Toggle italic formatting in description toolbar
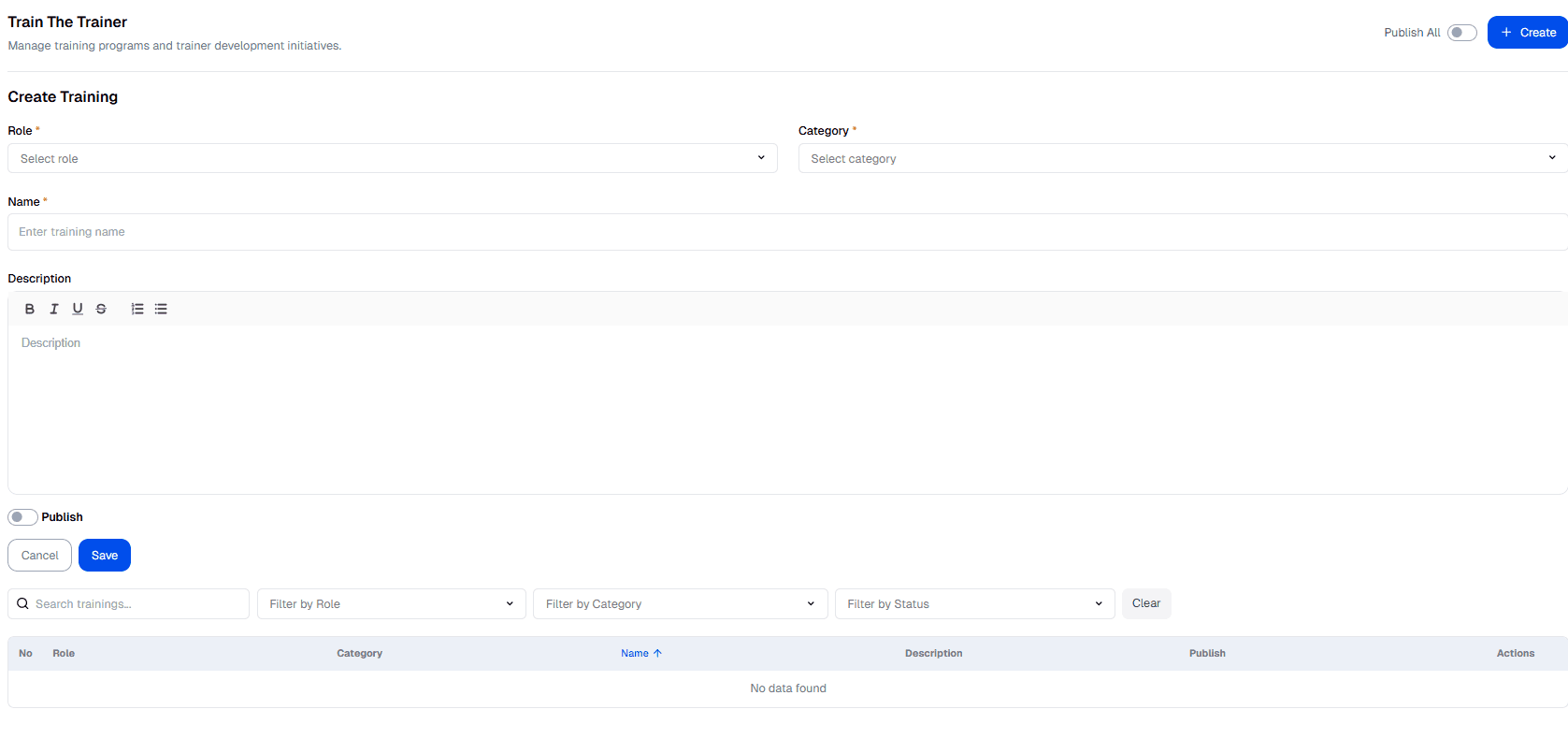1568x753 pixels. tap(54, 309)
